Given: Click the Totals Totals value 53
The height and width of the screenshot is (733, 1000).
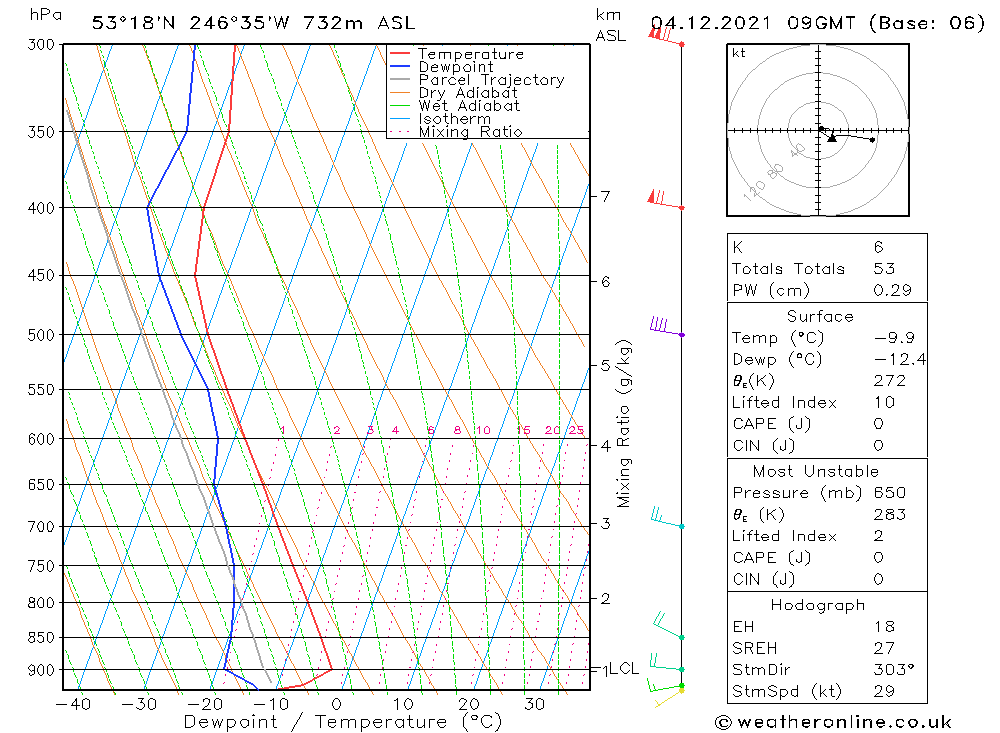Looking at the screenshot, I should click(883, 269).
